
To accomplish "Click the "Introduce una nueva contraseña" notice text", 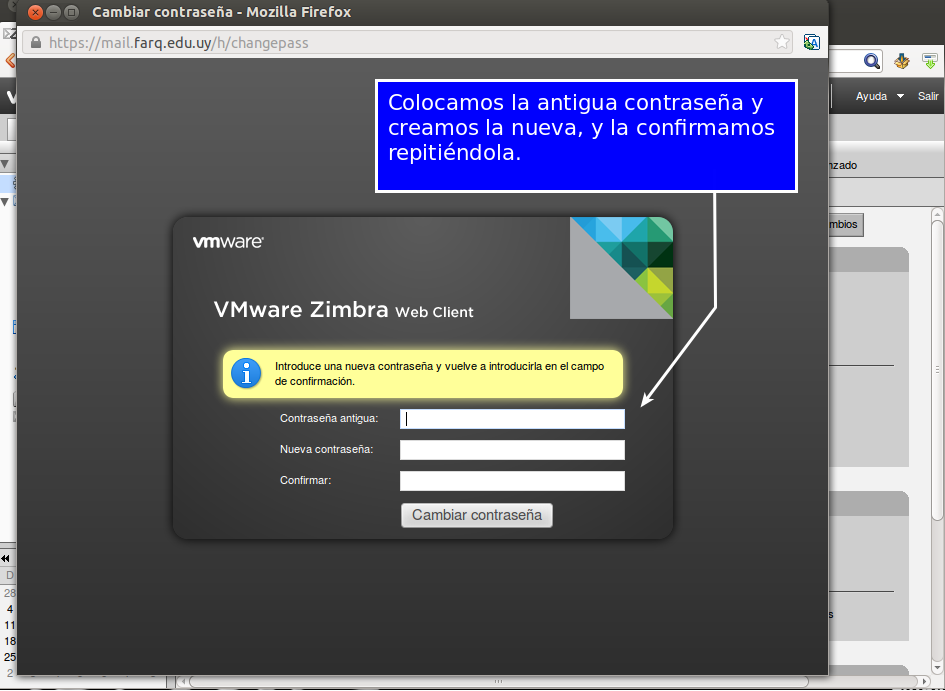I will click(439, 374).
